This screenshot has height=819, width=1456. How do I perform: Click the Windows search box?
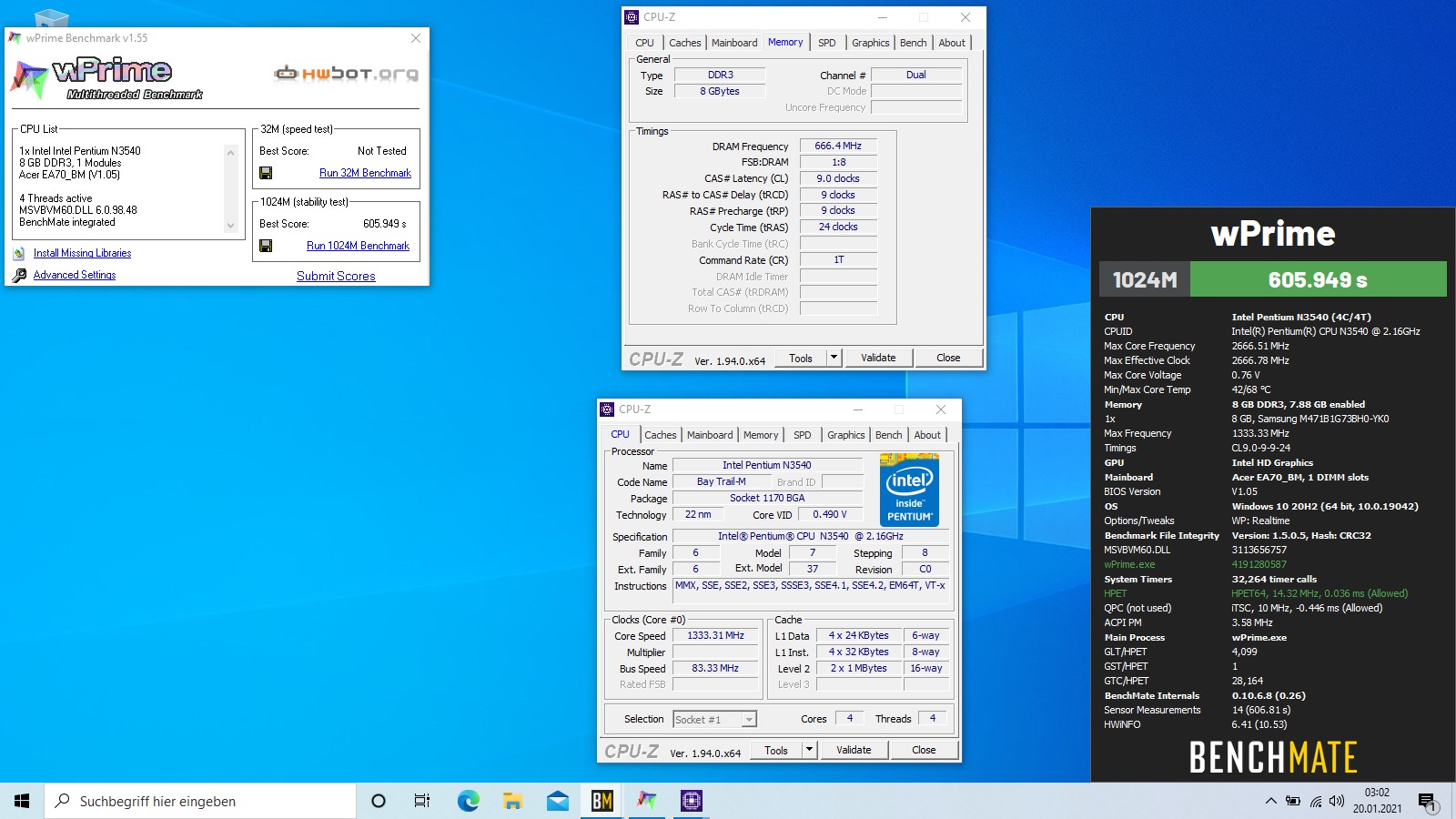point(200,801)
